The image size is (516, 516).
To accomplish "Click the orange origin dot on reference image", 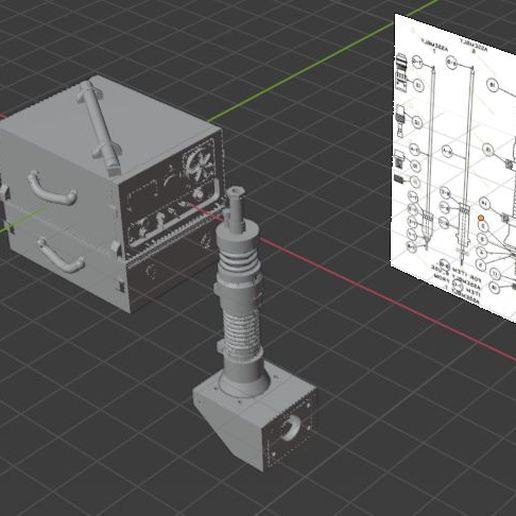I will [481, 218].
